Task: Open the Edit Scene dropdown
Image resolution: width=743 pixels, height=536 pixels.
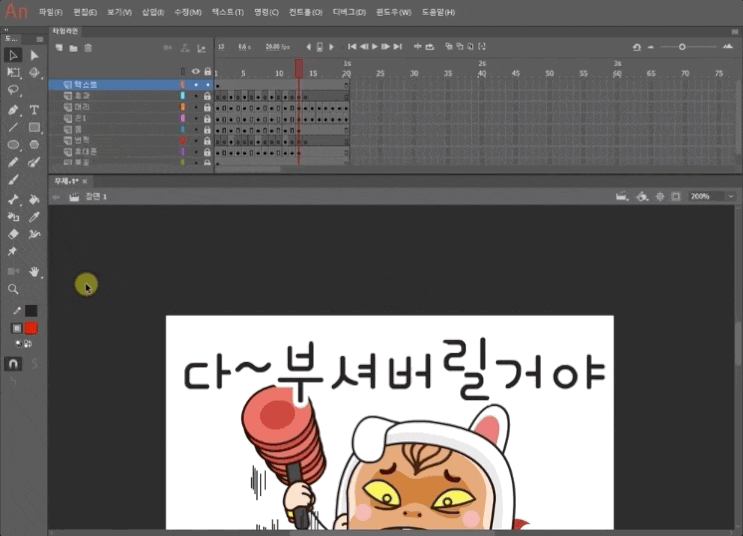Action: (622, 196)
